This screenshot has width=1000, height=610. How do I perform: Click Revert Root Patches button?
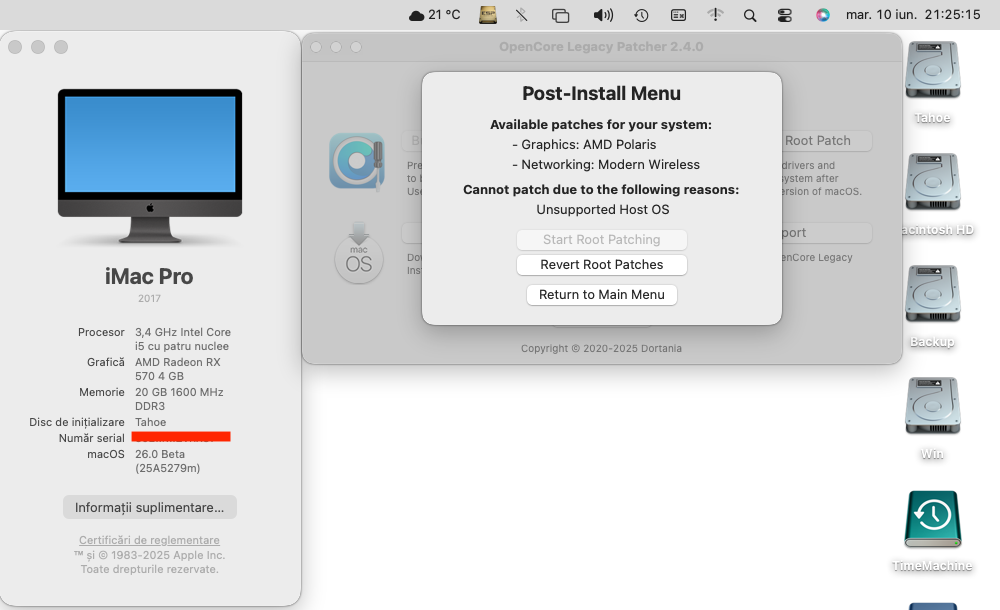pos(601,265)
